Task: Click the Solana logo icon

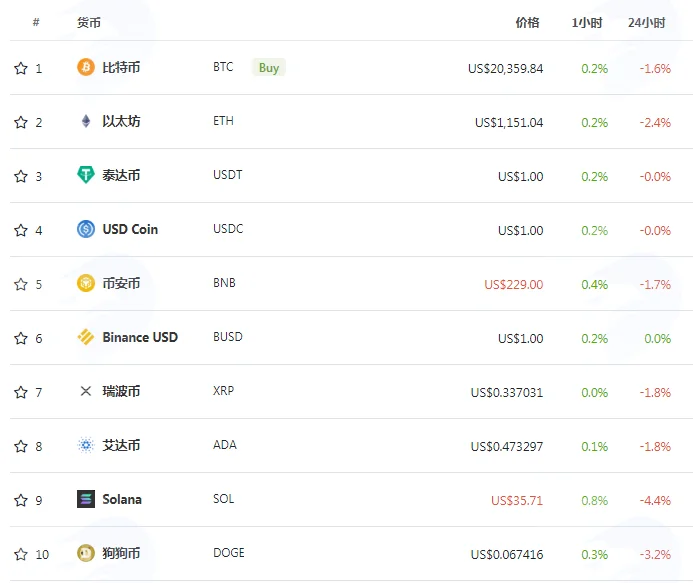Action: tap(86, 499)
